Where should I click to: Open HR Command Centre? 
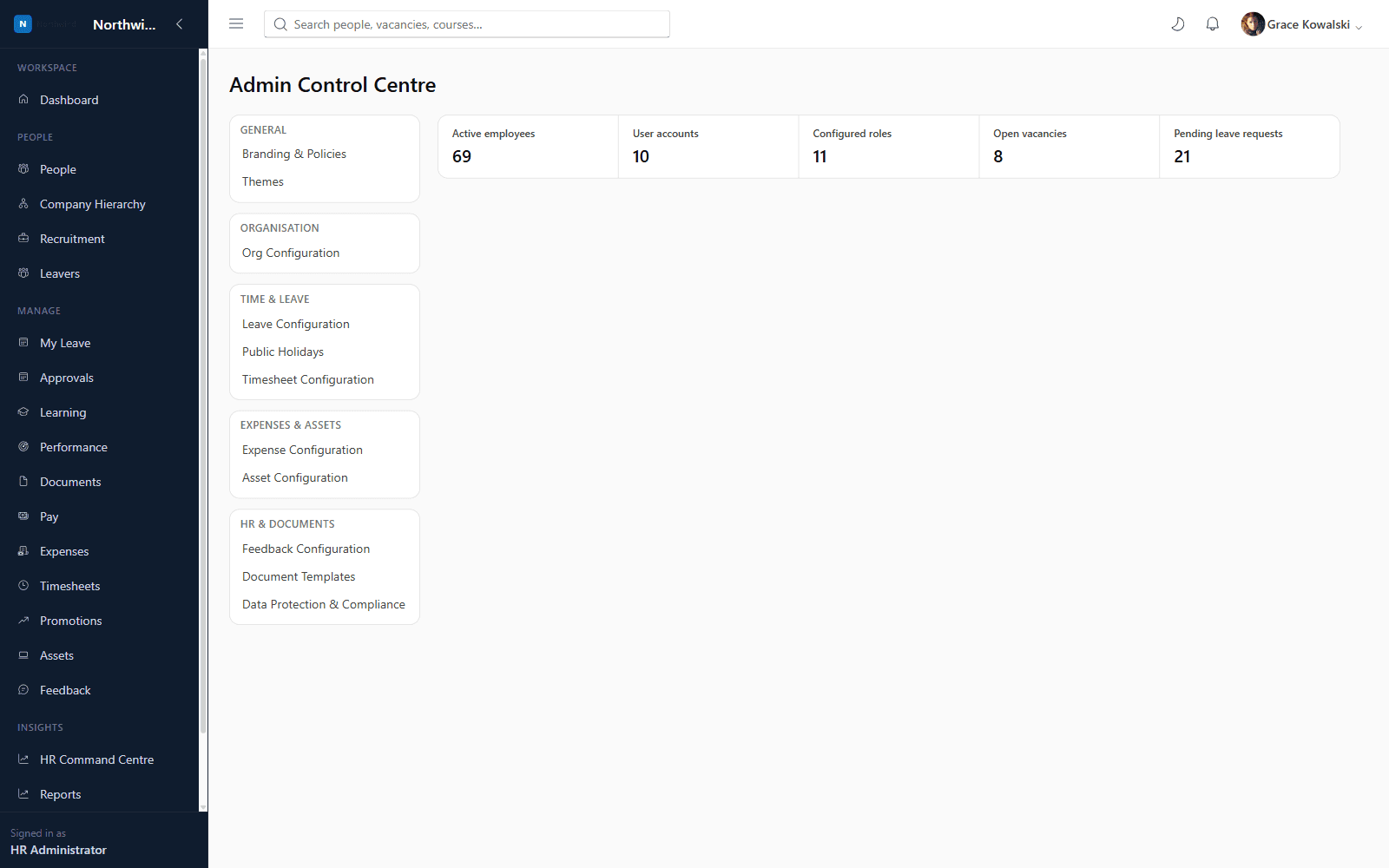coord(99,759)
